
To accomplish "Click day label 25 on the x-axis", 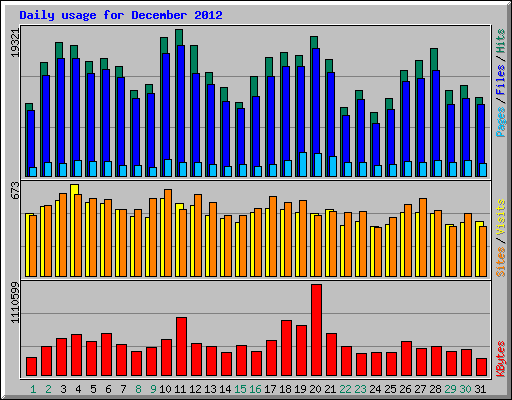I will 390,389.
